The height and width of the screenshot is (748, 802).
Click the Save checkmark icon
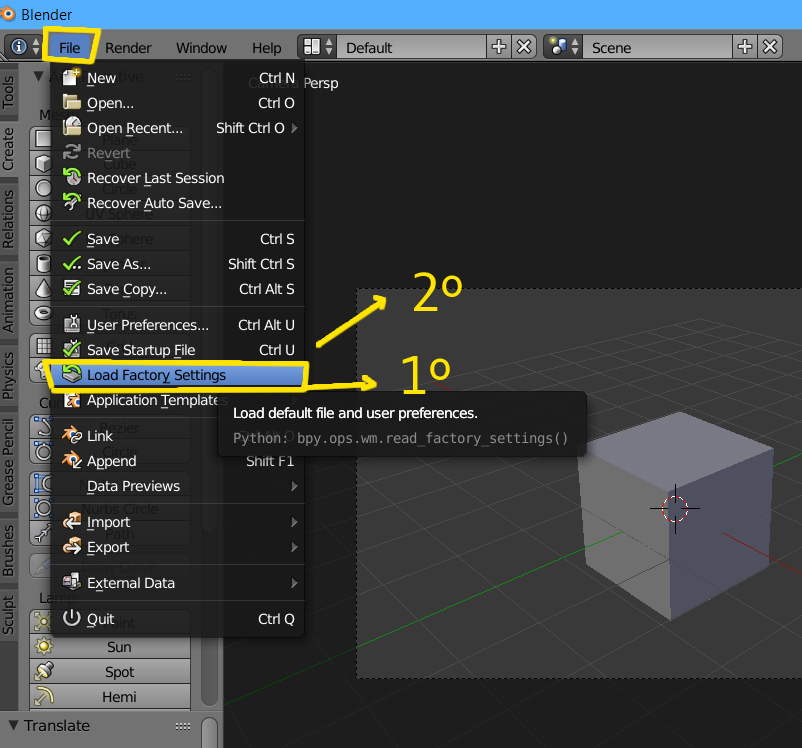(x=72, y=238)
